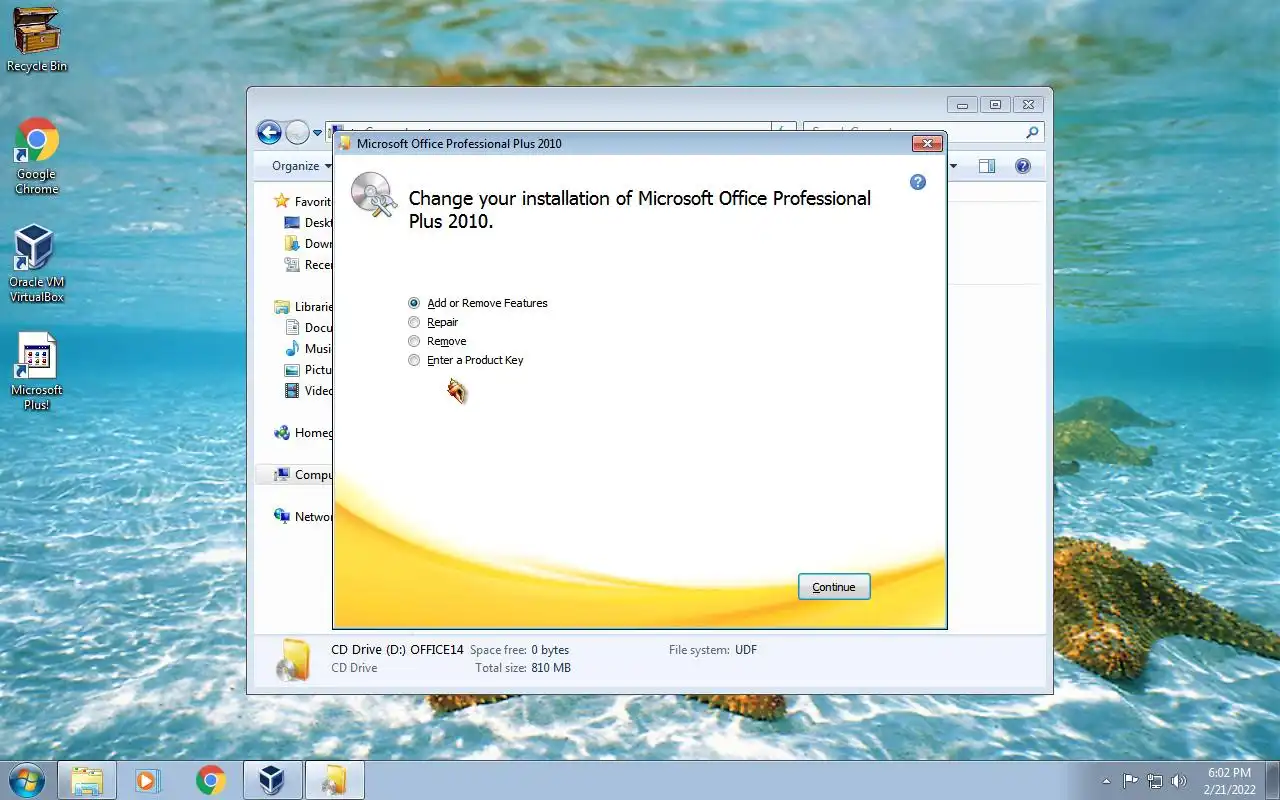Open Pictures library in navigation pane
Screen dimensions: 1280x800
(x=308, y=370)
